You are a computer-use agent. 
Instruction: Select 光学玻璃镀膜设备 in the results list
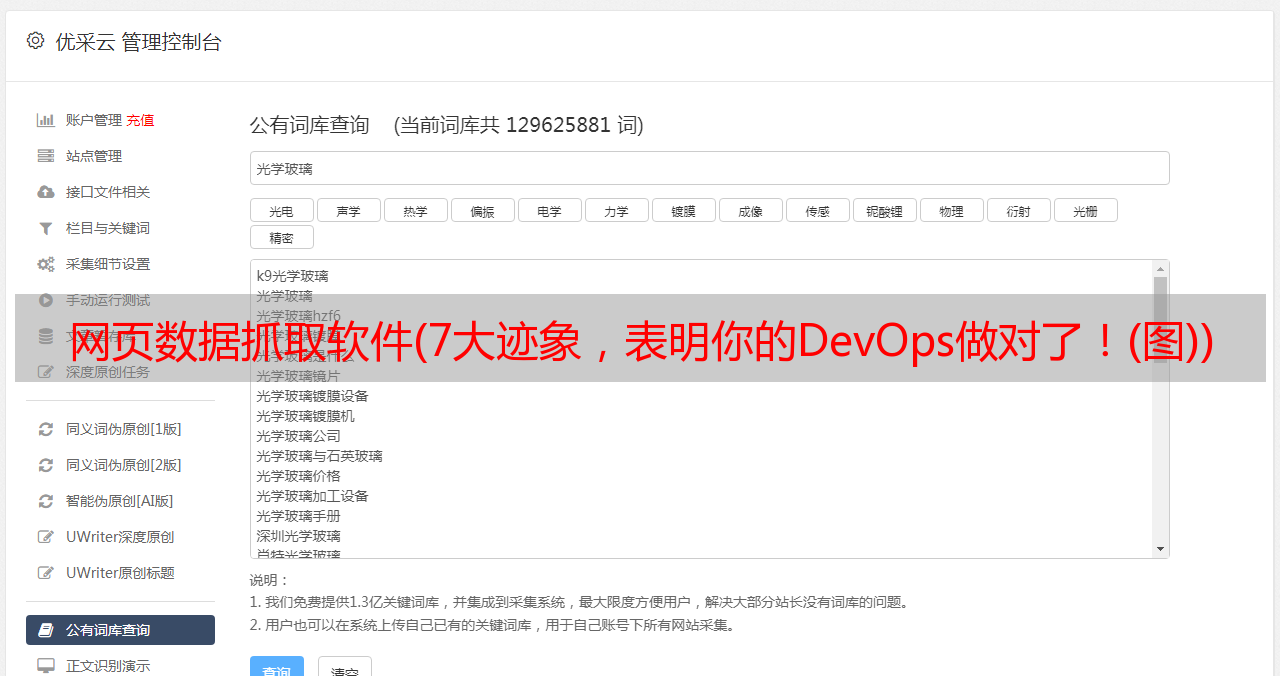coord(312,396)
